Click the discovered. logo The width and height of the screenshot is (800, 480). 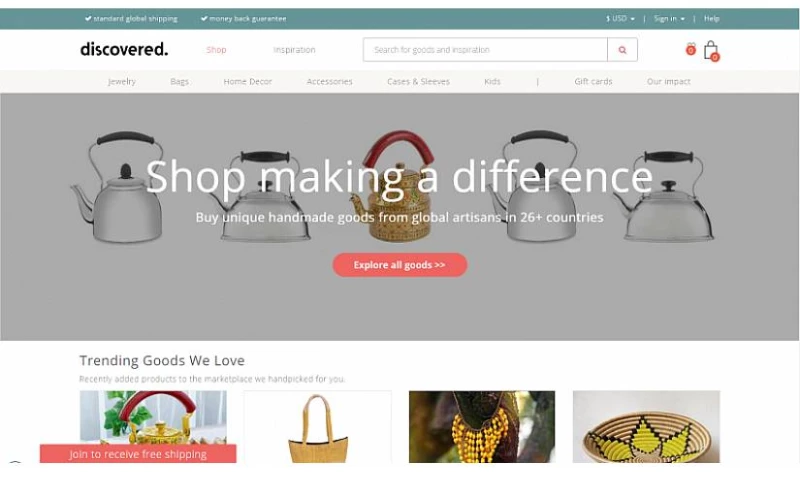tap(124, 49)
